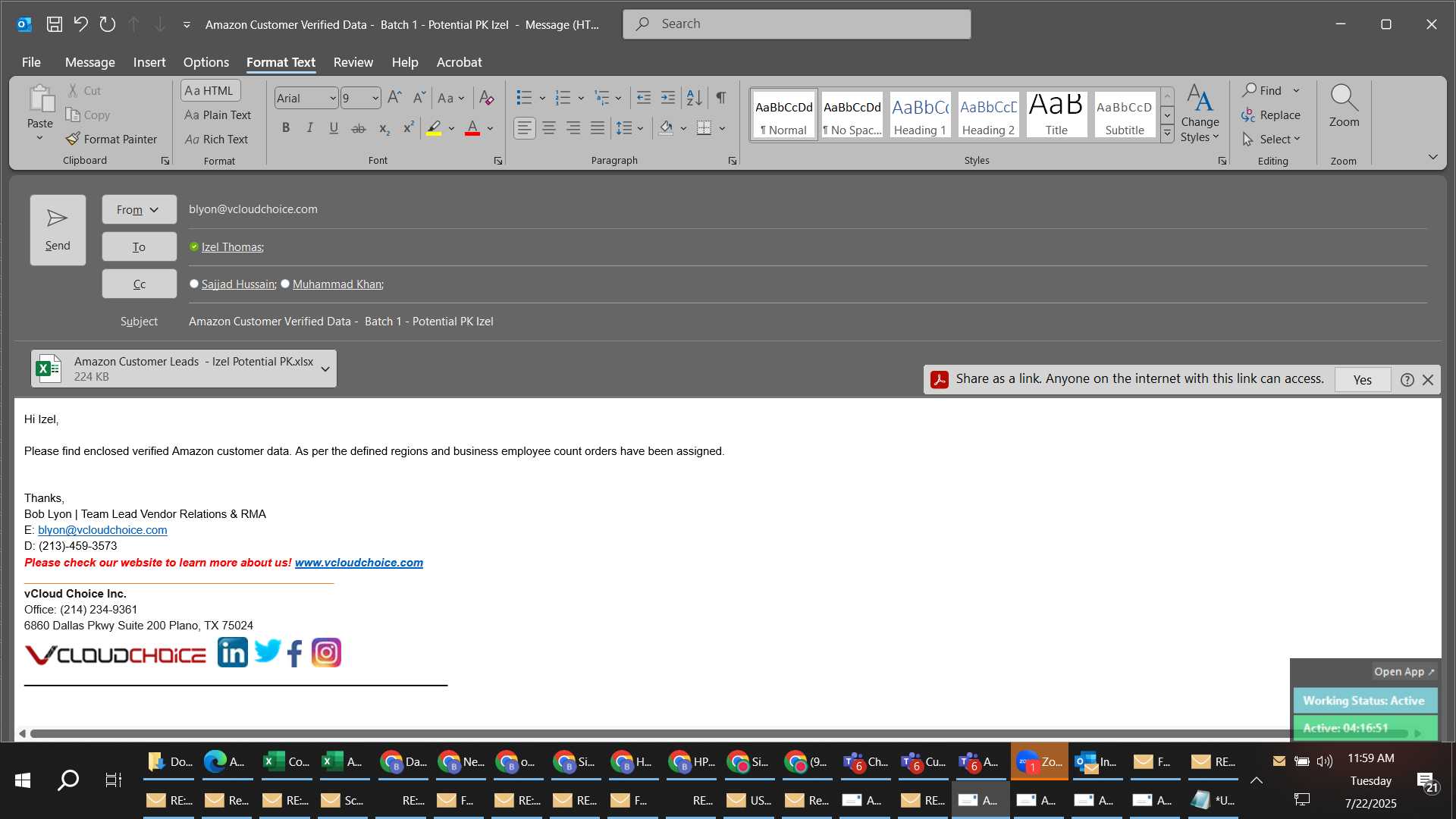
Task: Click Yes to share as link
Action: coord(1363,380)
